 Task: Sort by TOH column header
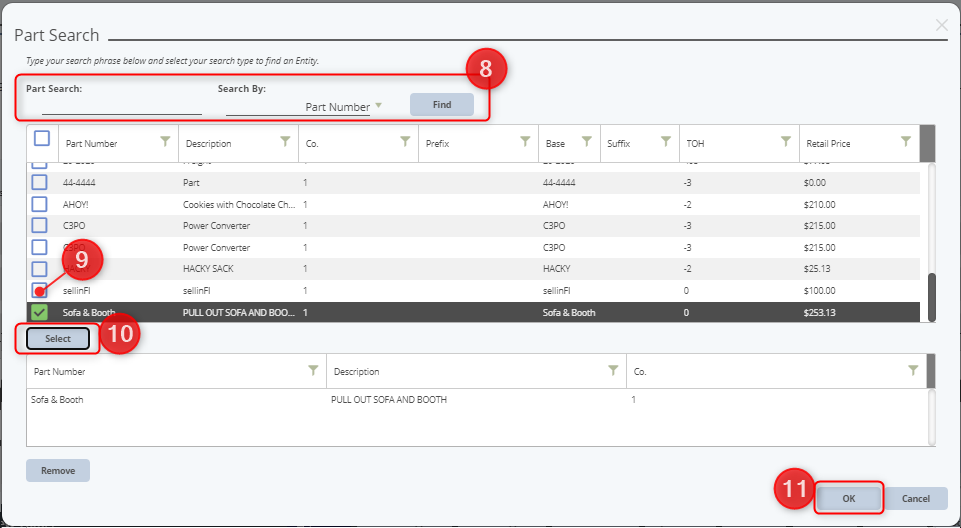tap(695, 143)
